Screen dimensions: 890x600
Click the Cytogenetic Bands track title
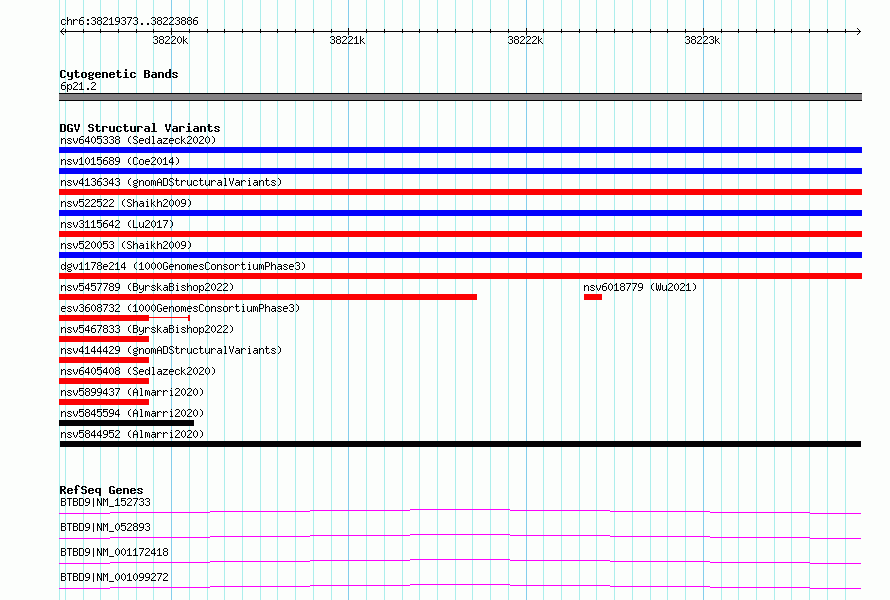coord(119,74)
